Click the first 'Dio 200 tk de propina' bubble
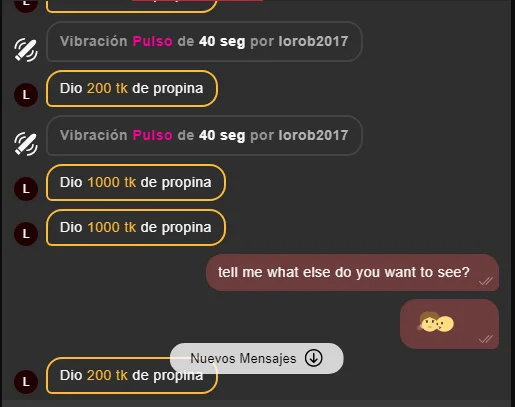 click(132, 89)
